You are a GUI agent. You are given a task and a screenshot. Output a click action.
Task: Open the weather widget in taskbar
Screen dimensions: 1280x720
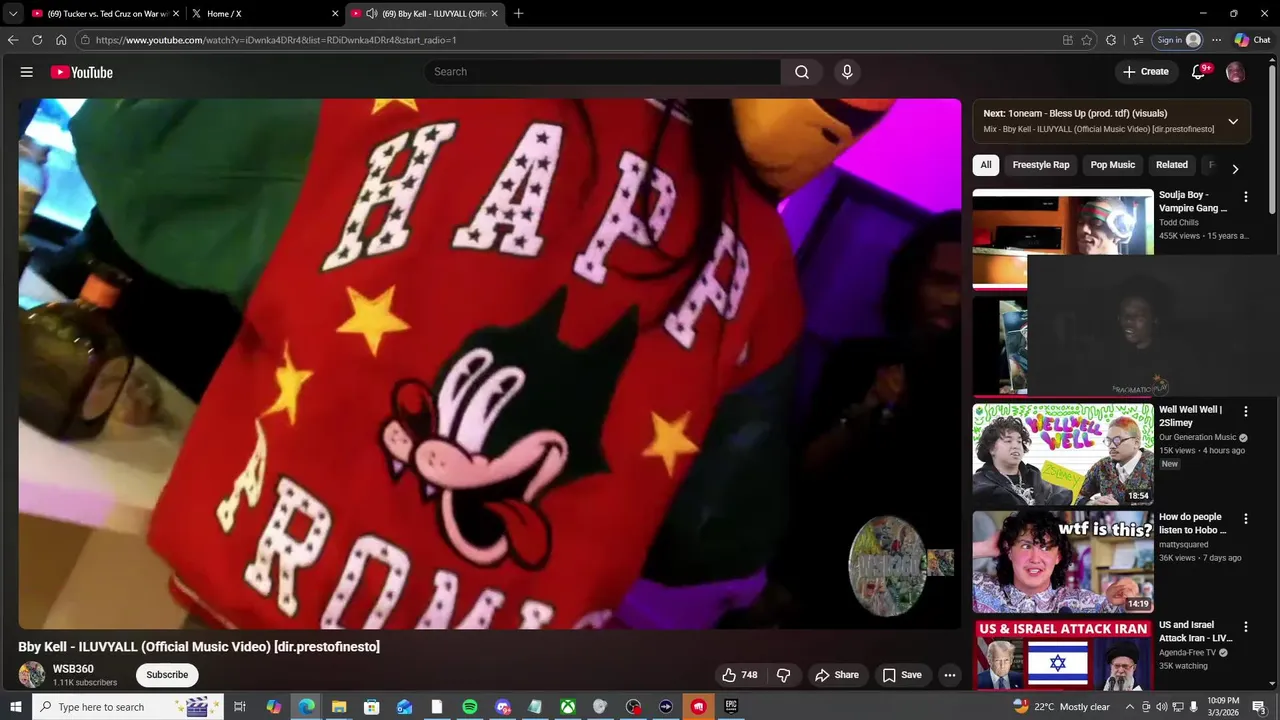pyautogui.click(x=1061, y=707)
